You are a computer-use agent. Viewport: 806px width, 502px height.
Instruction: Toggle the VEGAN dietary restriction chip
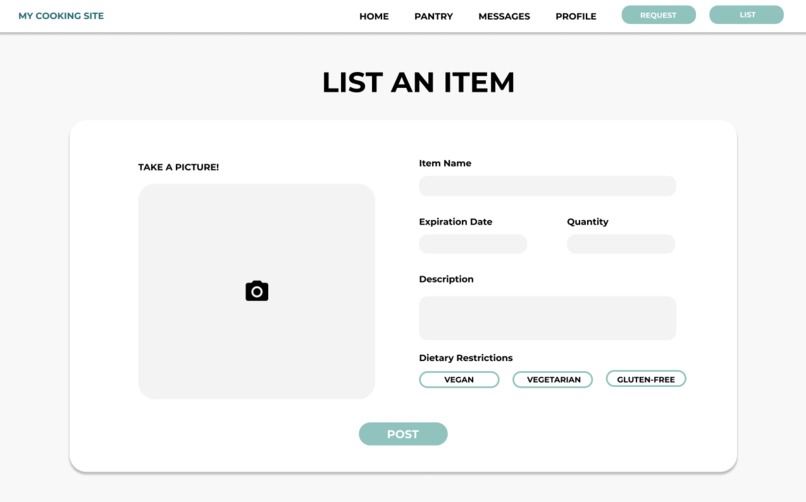[459, 380]
